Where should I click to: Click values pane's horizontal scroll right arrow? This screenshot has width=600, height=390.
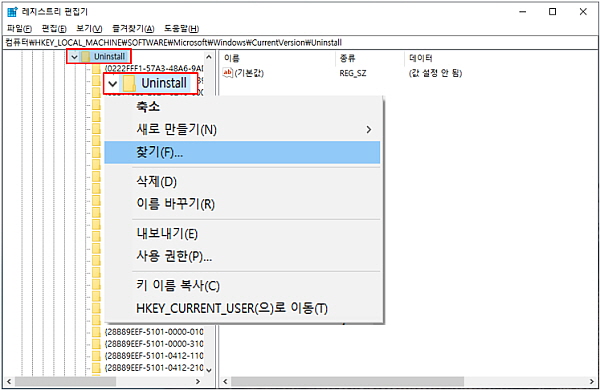pos(592,382)
